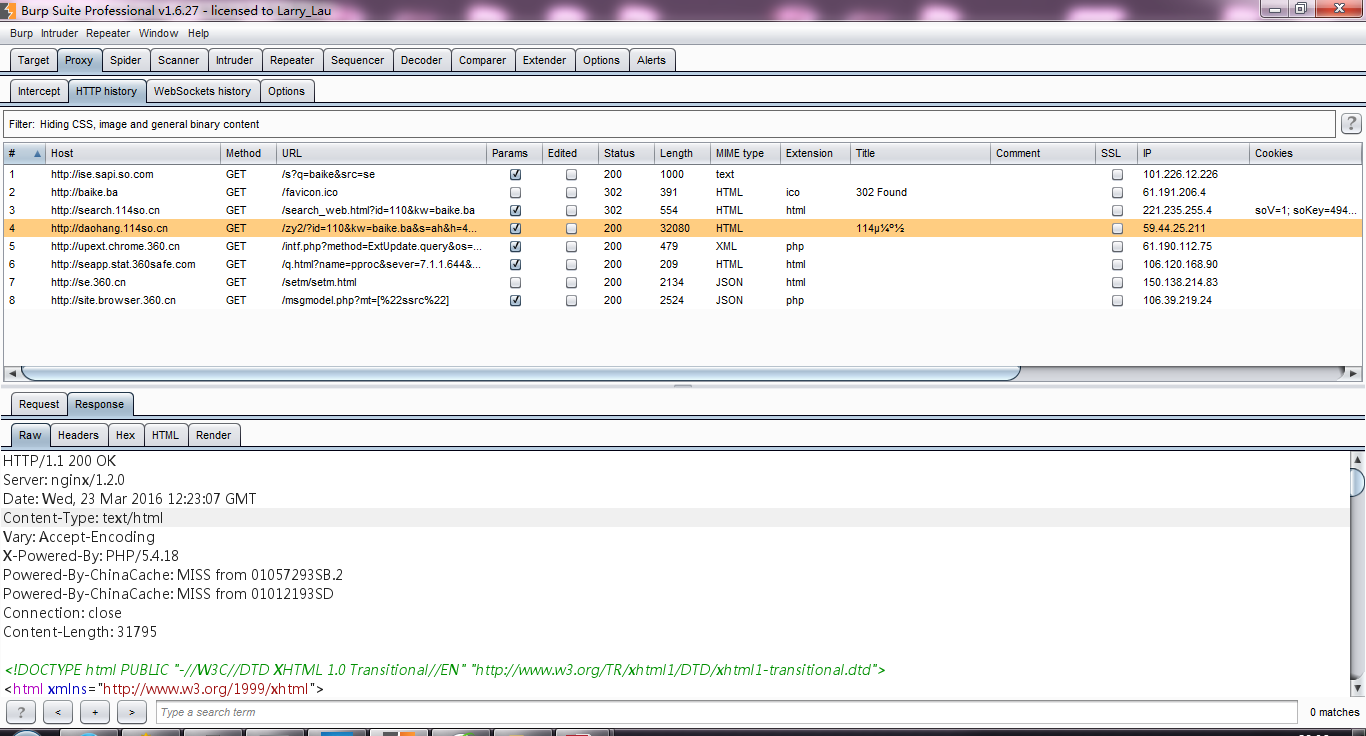Click the filter help question mark icon
1366x736 pixels.
(x=1351, y=124)
